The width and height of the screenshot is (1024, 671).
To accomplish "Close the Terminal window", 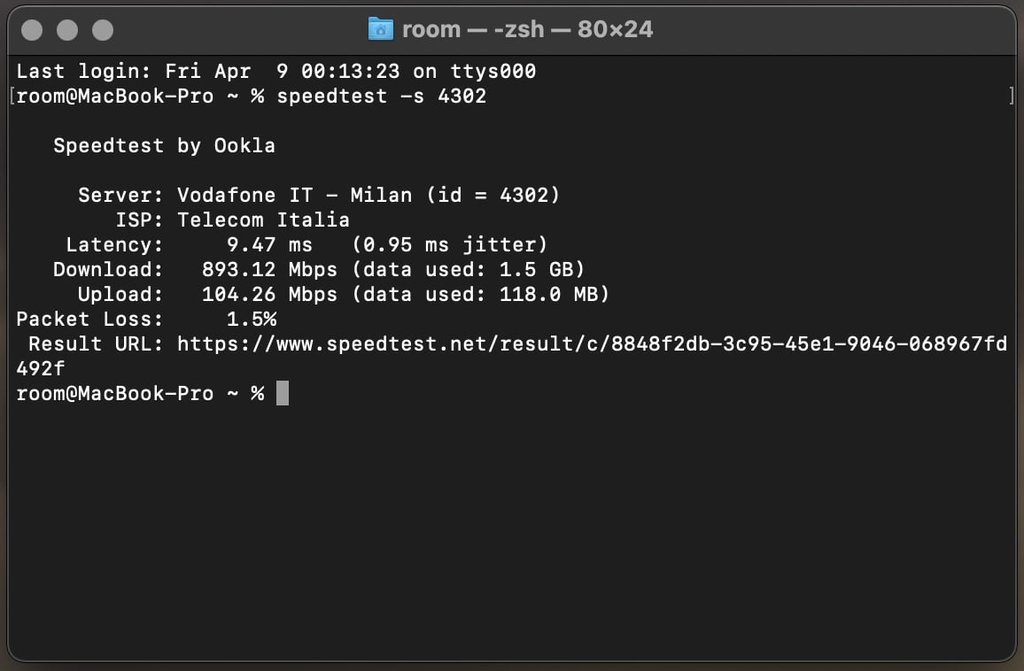I will pos(32,30).
